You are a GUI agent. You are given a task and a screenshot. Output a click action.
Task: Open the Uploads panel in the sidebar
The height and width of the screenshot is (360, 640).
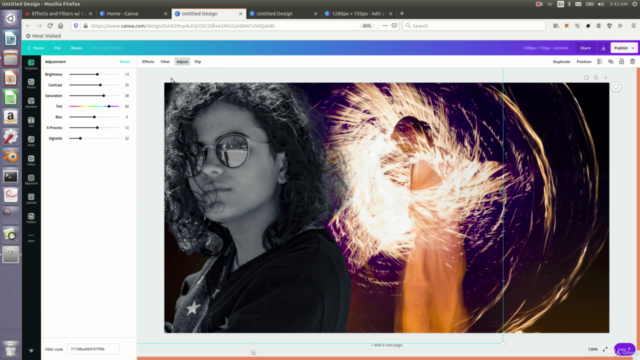point(31,199)
